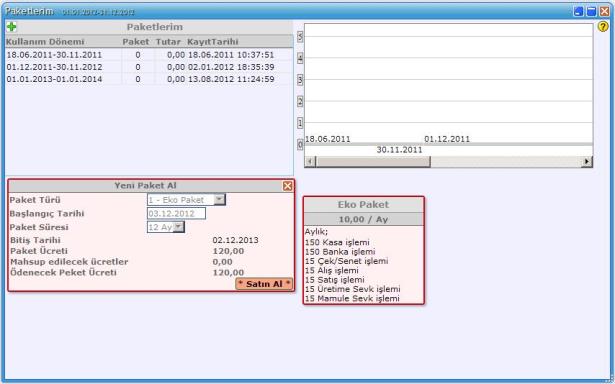
Task: Click the chart scrollbar right arrow
Action: tap(587, 161)
